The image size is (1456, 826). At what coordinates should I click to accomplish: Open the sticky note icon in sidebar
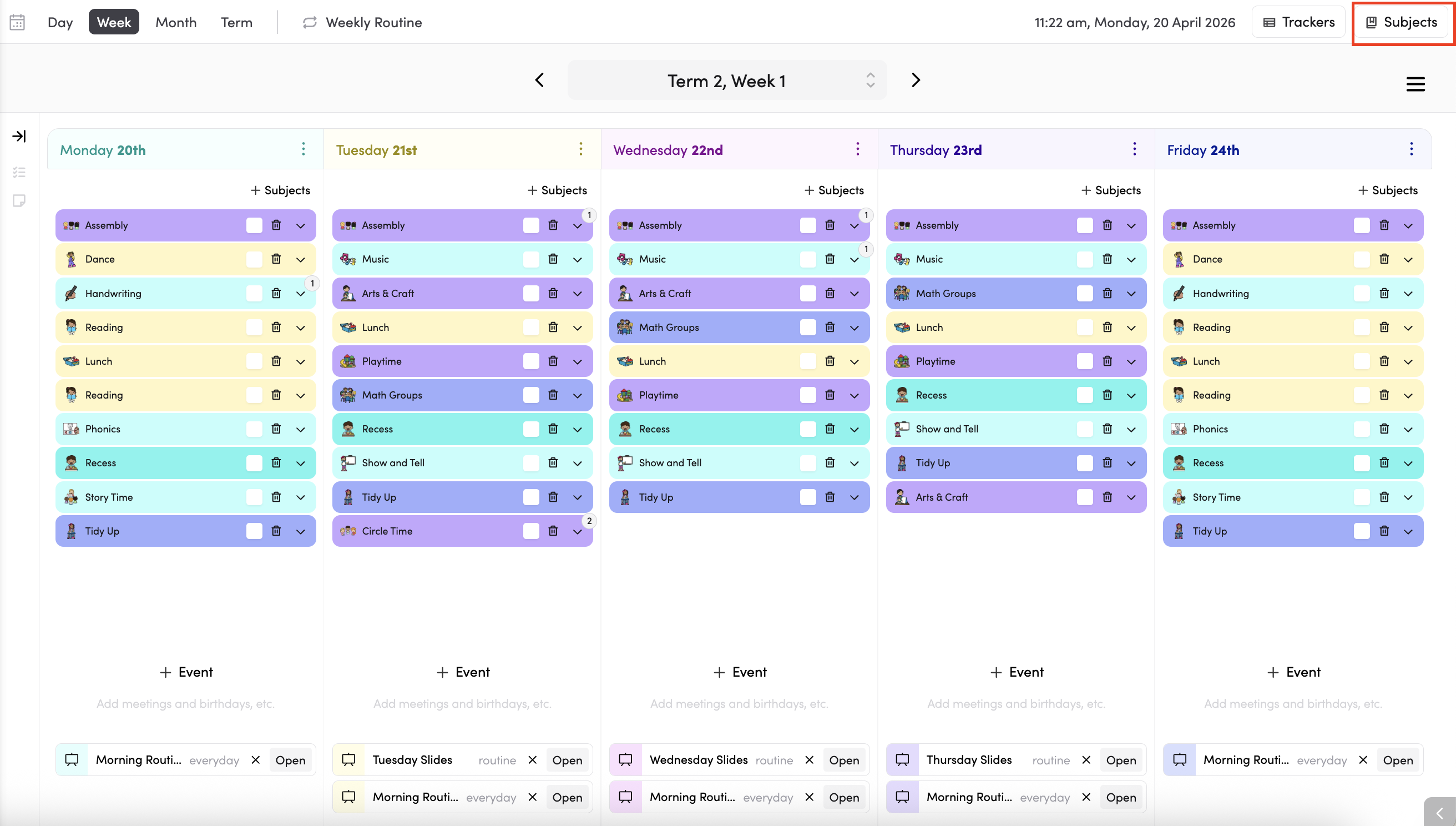point(19,201)
